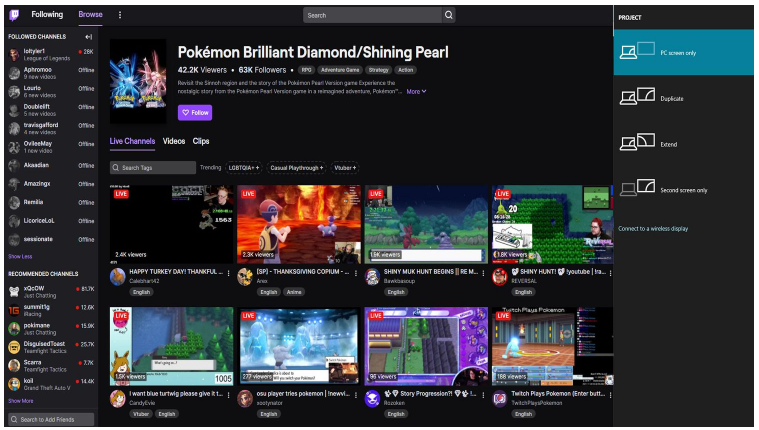
Task: Click the Search Tags input field
Action: tap(152, 168)
